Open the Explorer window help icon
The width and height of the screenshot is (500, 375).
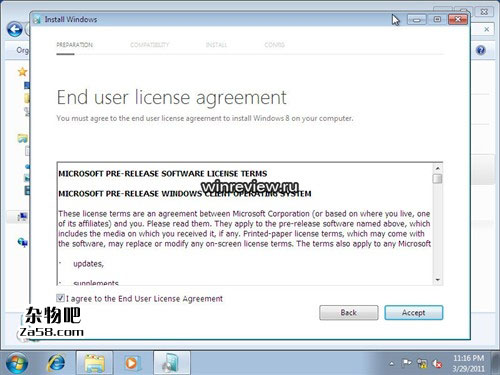coord(481,50)
